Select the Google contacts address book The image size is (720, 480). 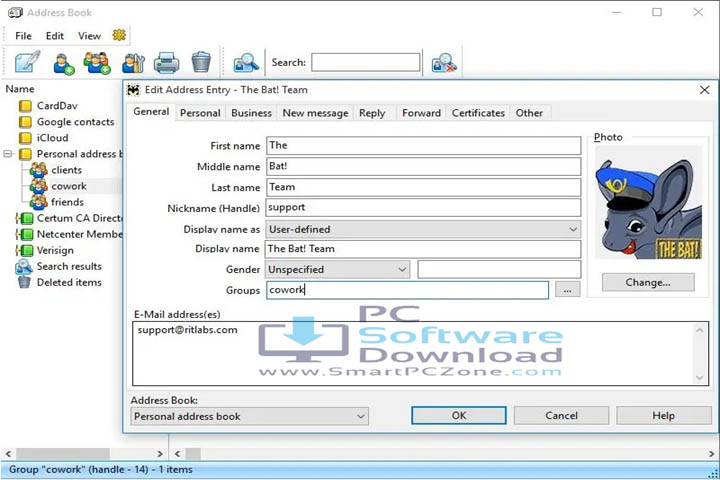tap(67, 122)
